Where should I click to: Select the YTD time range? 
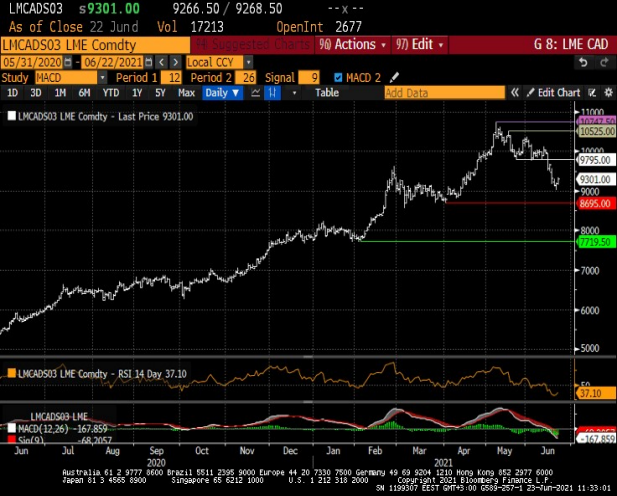pos(111,93)
